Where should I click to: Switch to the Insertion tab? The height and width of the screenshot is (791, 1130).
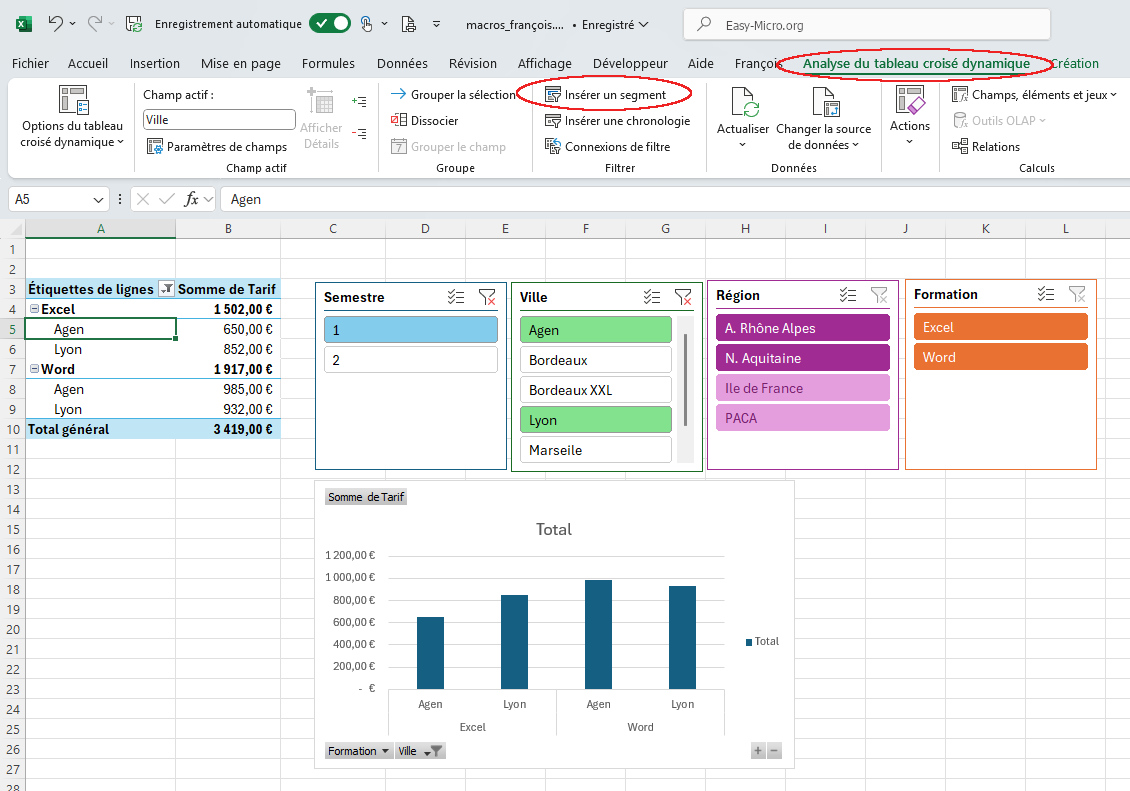coord(155,63)
